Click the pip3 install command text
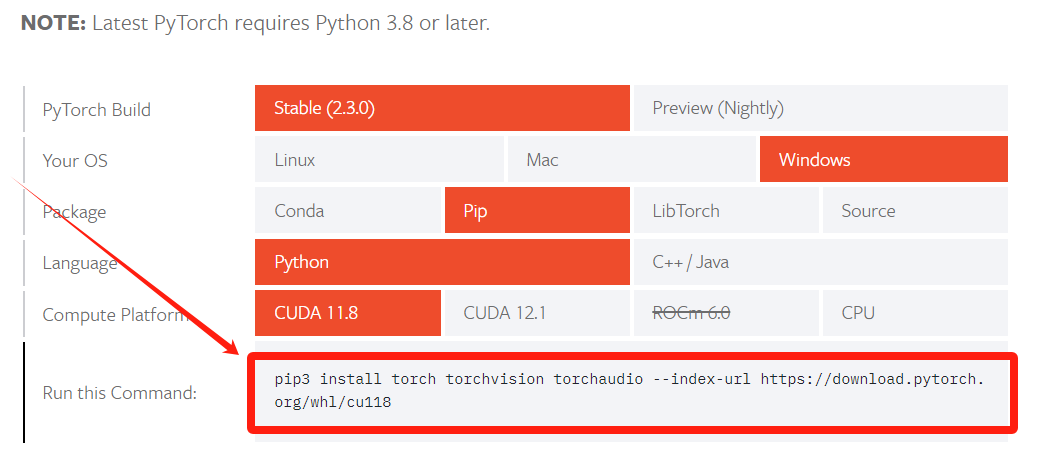Viewport: 1051px width, 466px height. pyautogui.click(x=630, y=391)
